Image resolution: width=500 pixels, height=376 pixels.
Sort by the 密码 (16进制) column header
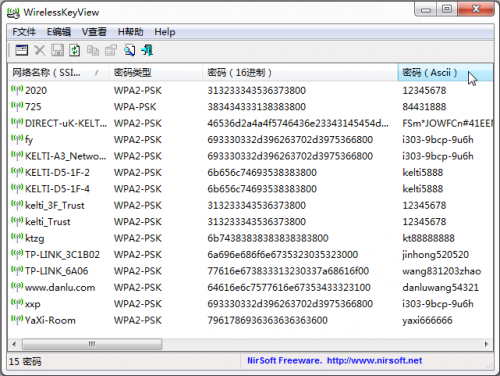point(300,72)
